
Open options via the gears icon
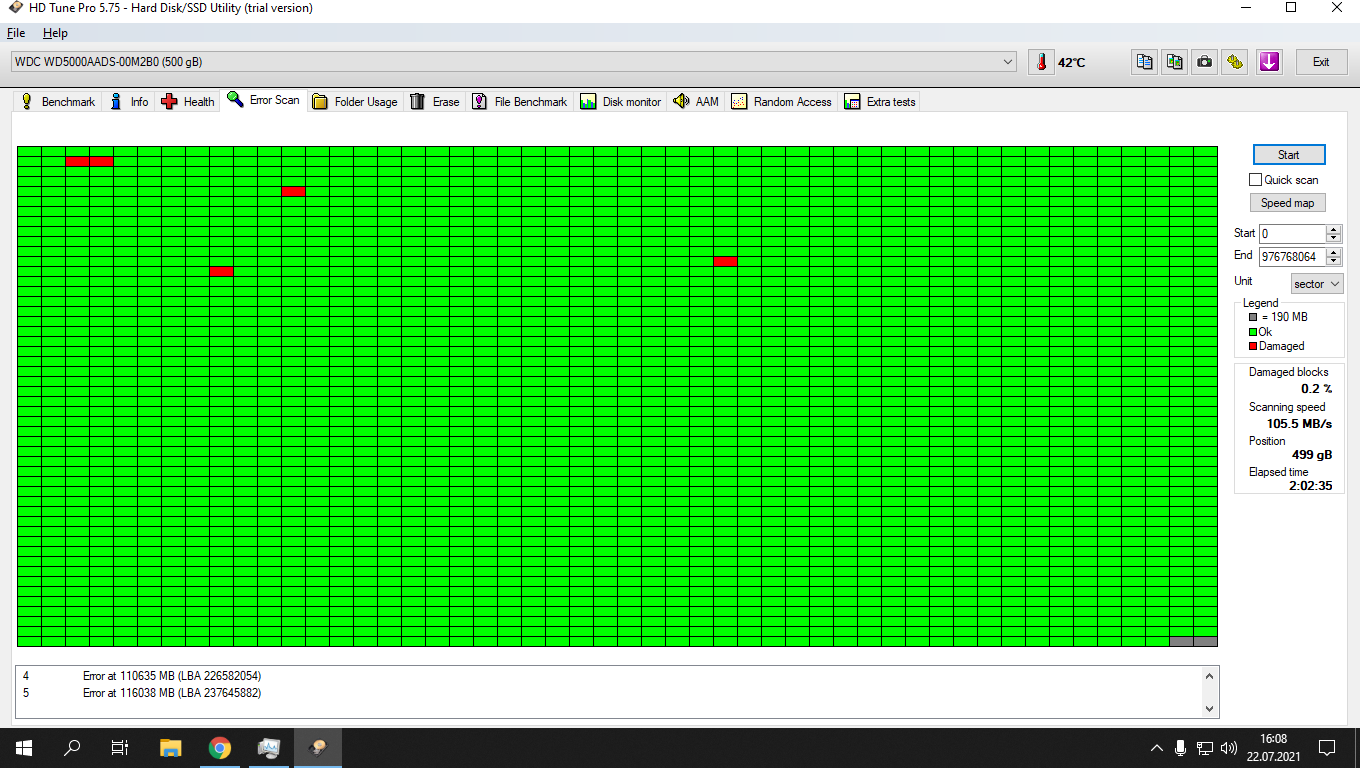tap(1236, 62)
